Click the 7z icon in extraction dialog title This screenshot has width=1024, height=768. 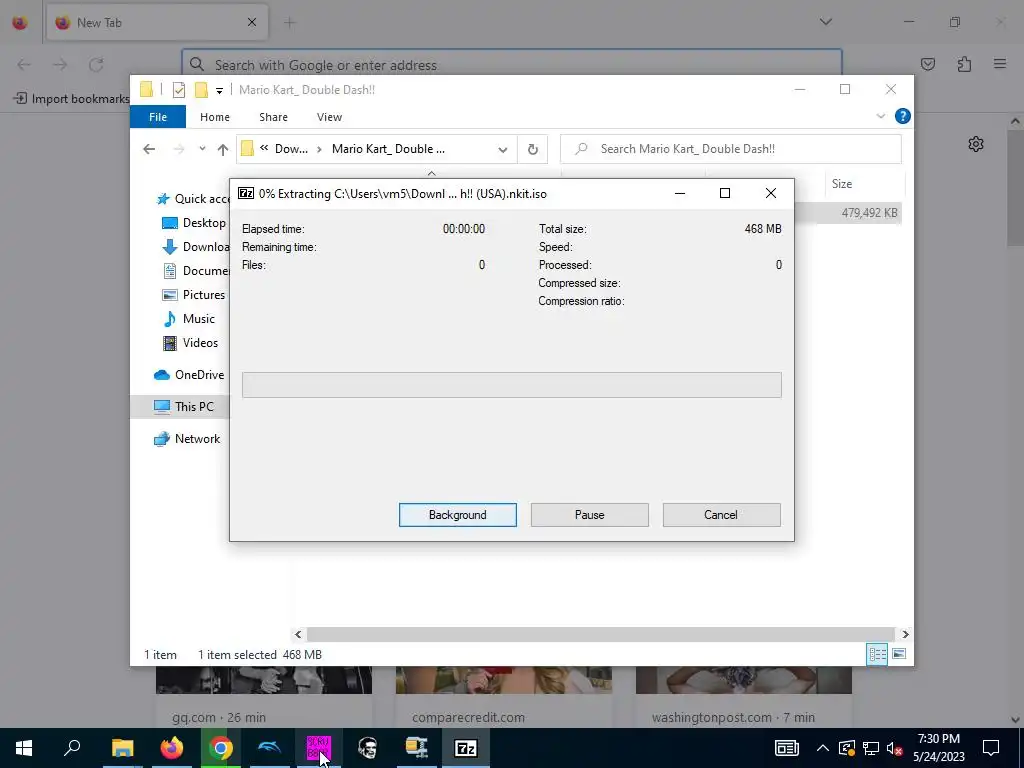coord(246,193)
